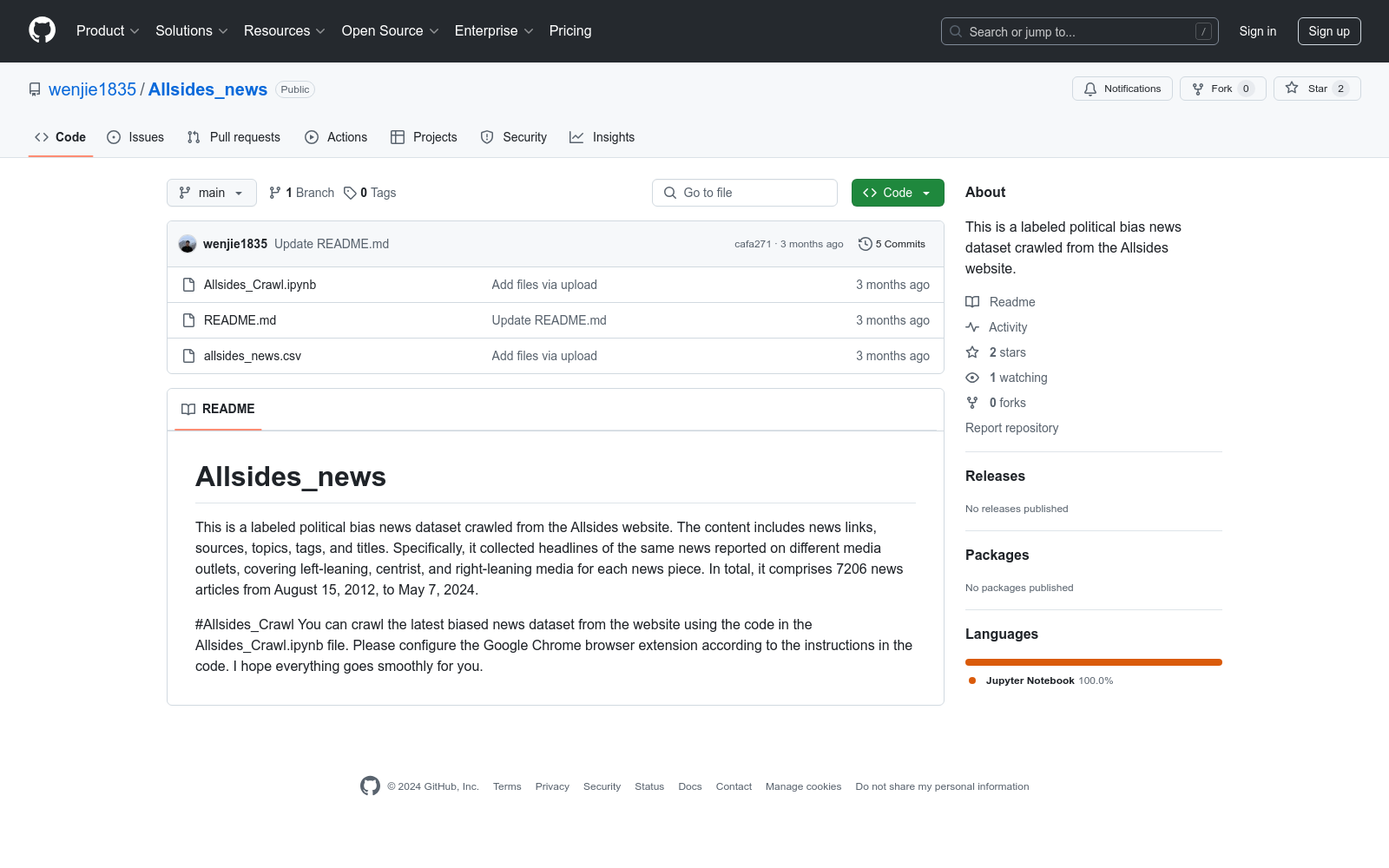
Task: Open the wenjie1835 owner profile link
Action: point(92,89)
